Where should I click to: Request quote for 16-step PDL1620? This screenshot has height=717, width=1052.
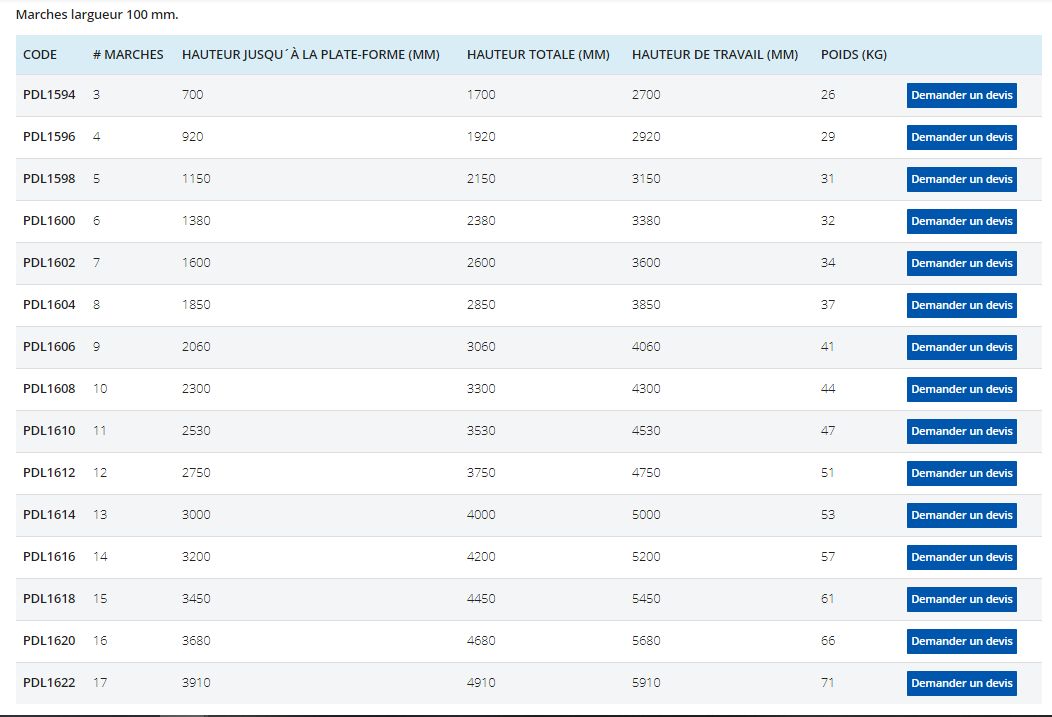[961, 641]
